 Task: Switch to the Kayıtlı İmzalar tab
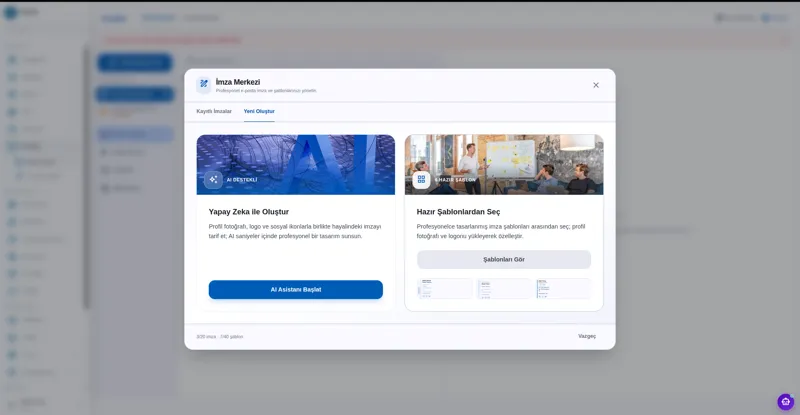(x=214, y=111)
